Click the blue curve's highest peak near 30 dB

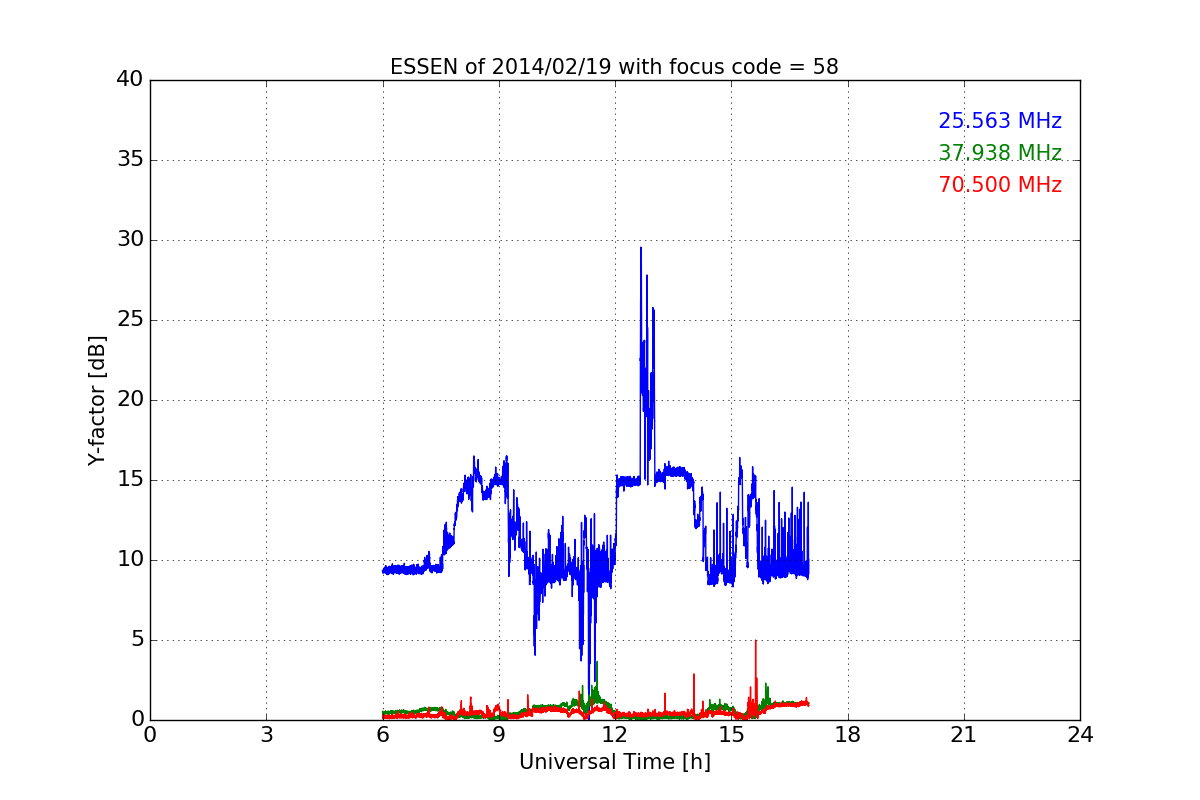[641, 249]
